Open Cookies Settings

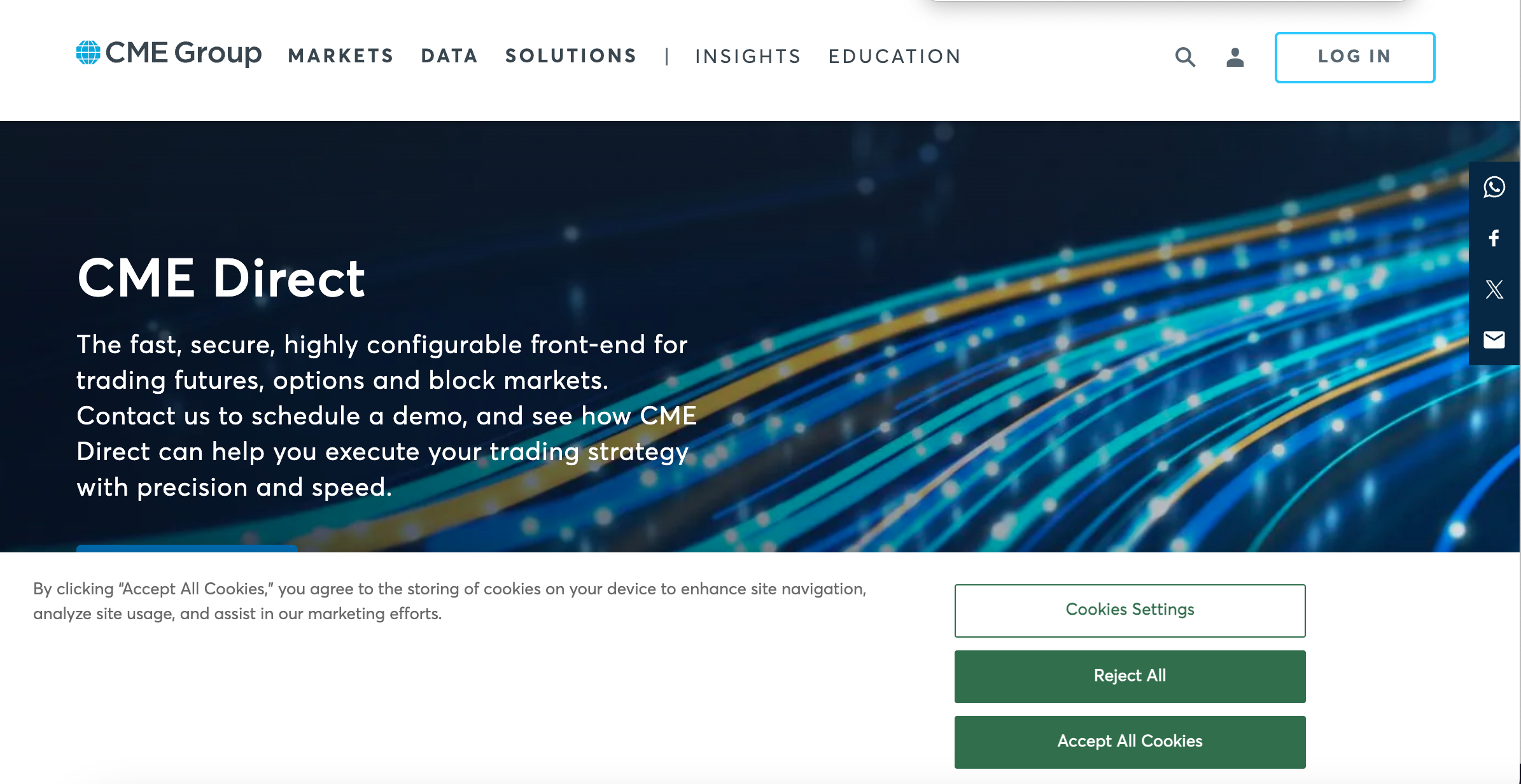point(1130,610)
